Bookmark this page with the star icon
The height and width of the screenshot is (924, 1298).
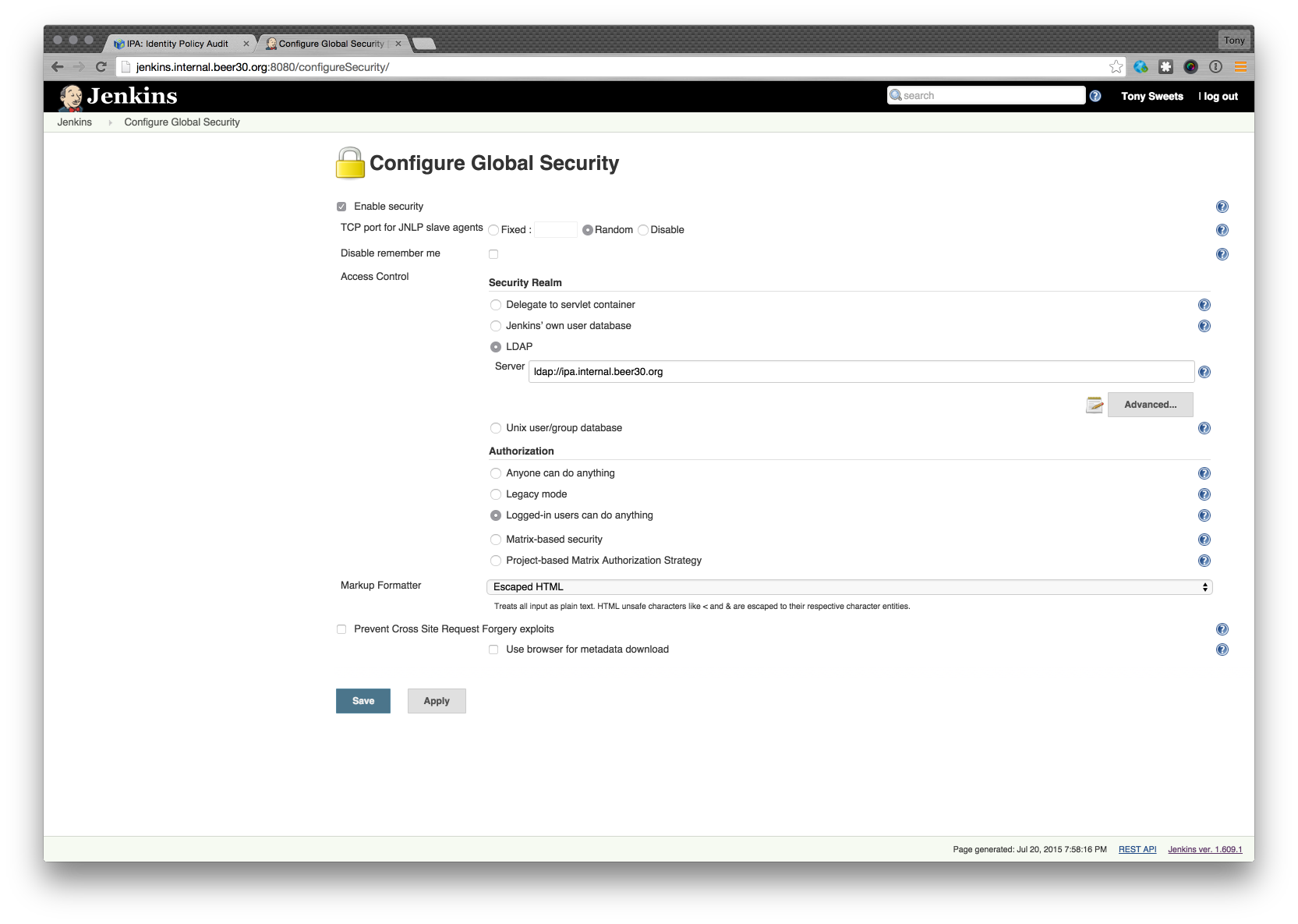click(1116, 67)
